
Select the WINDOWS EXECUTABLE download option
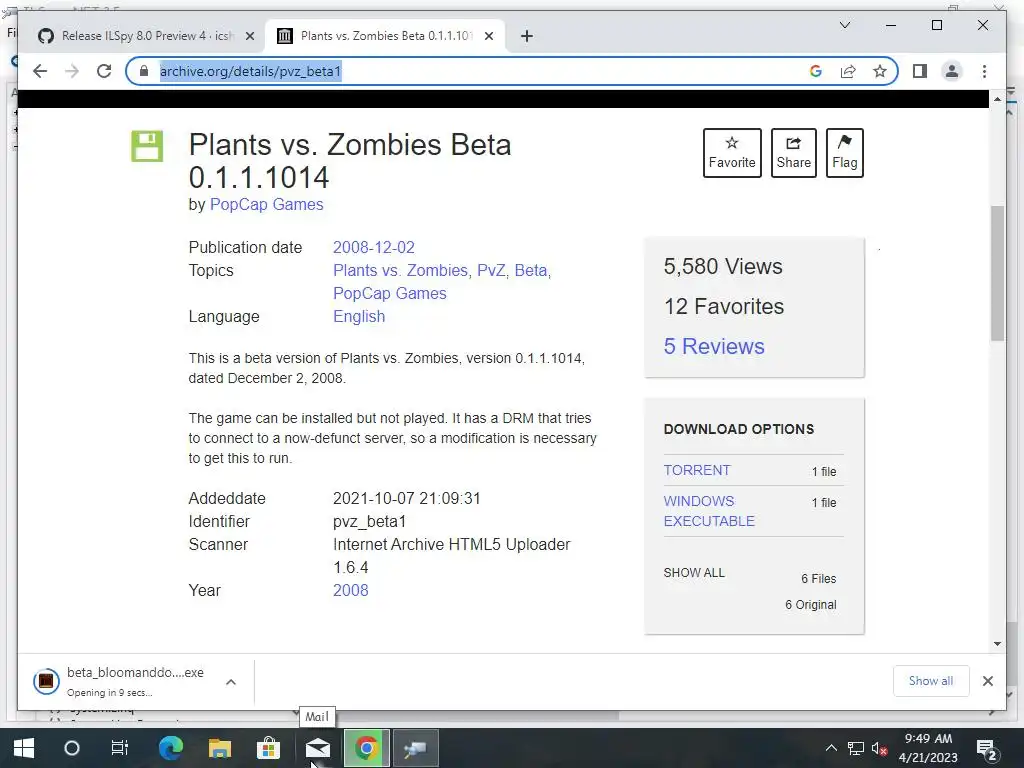pos(709,511)
